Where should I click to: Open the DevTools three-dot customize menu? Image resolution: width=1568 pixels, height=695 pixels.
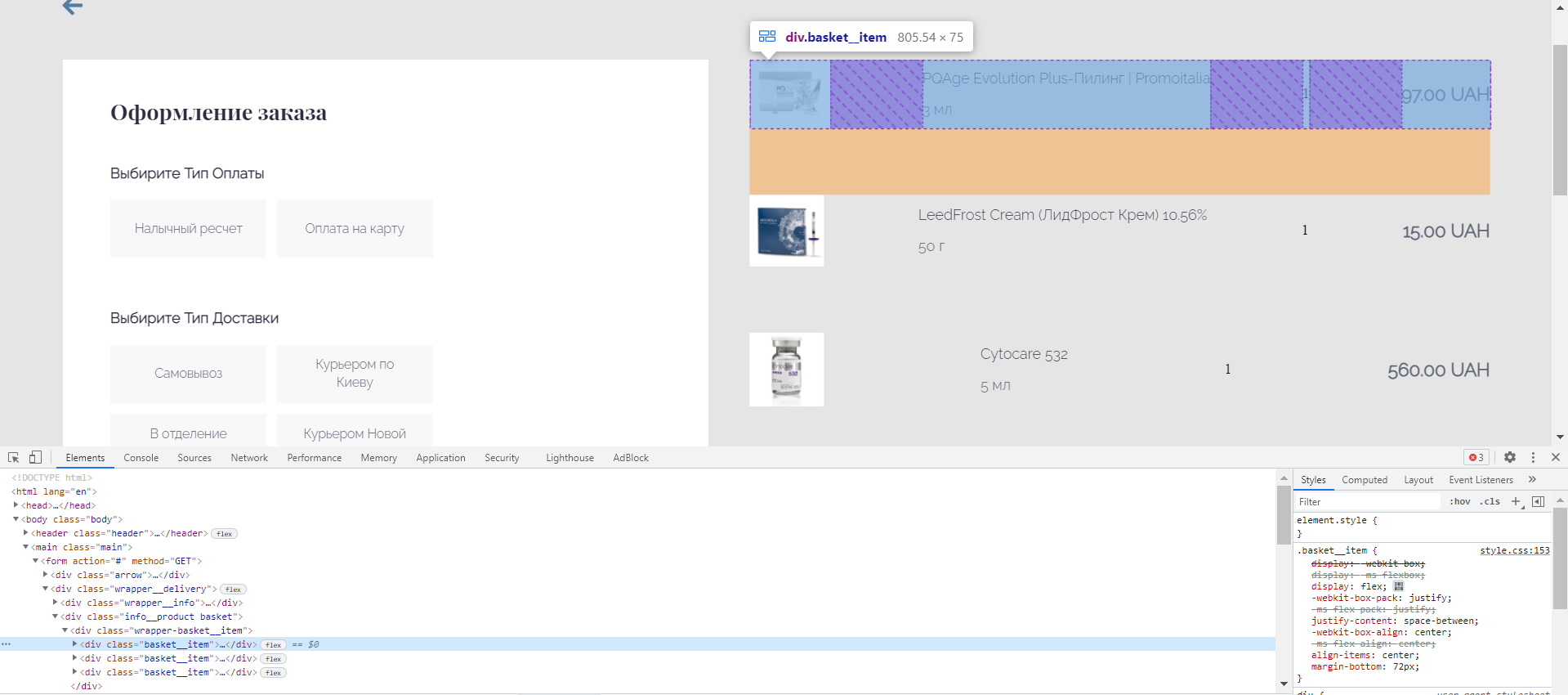(x=1533, y=457)
